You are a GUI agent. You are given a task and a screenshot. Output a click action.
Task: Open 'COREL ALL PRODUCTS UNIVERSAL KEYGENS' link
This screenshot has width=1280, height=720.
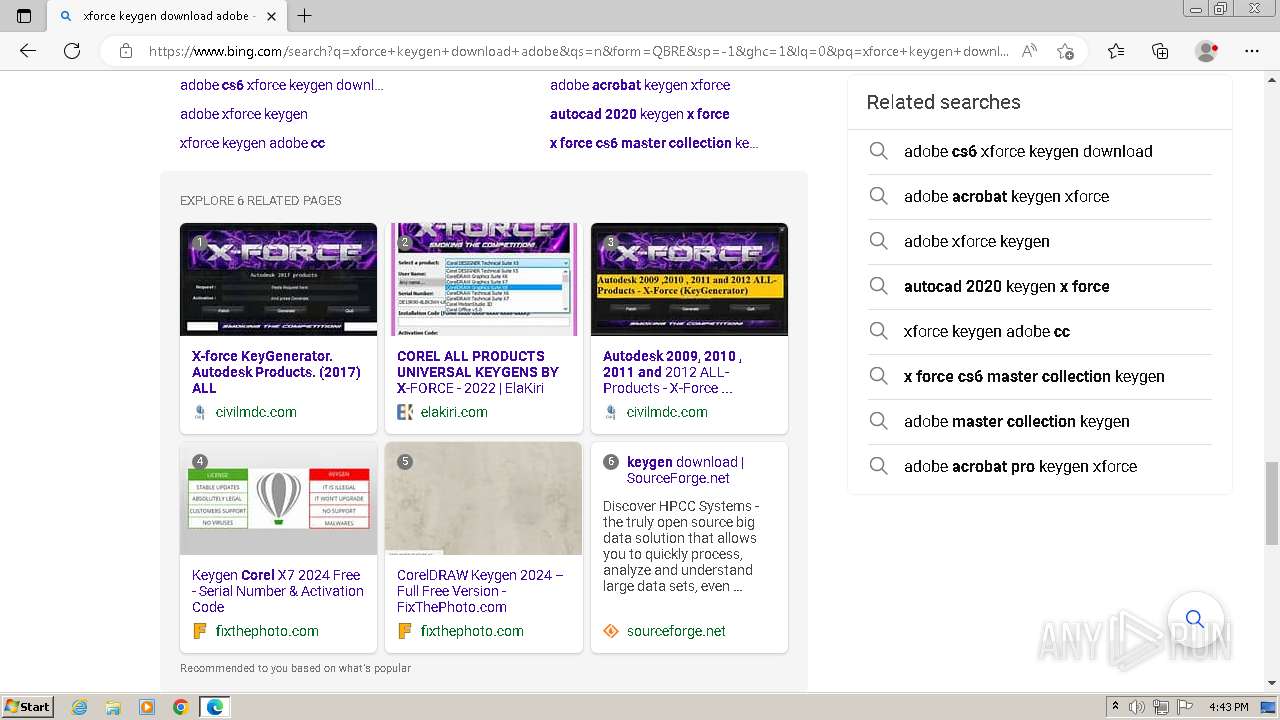(x=478, y=372)
